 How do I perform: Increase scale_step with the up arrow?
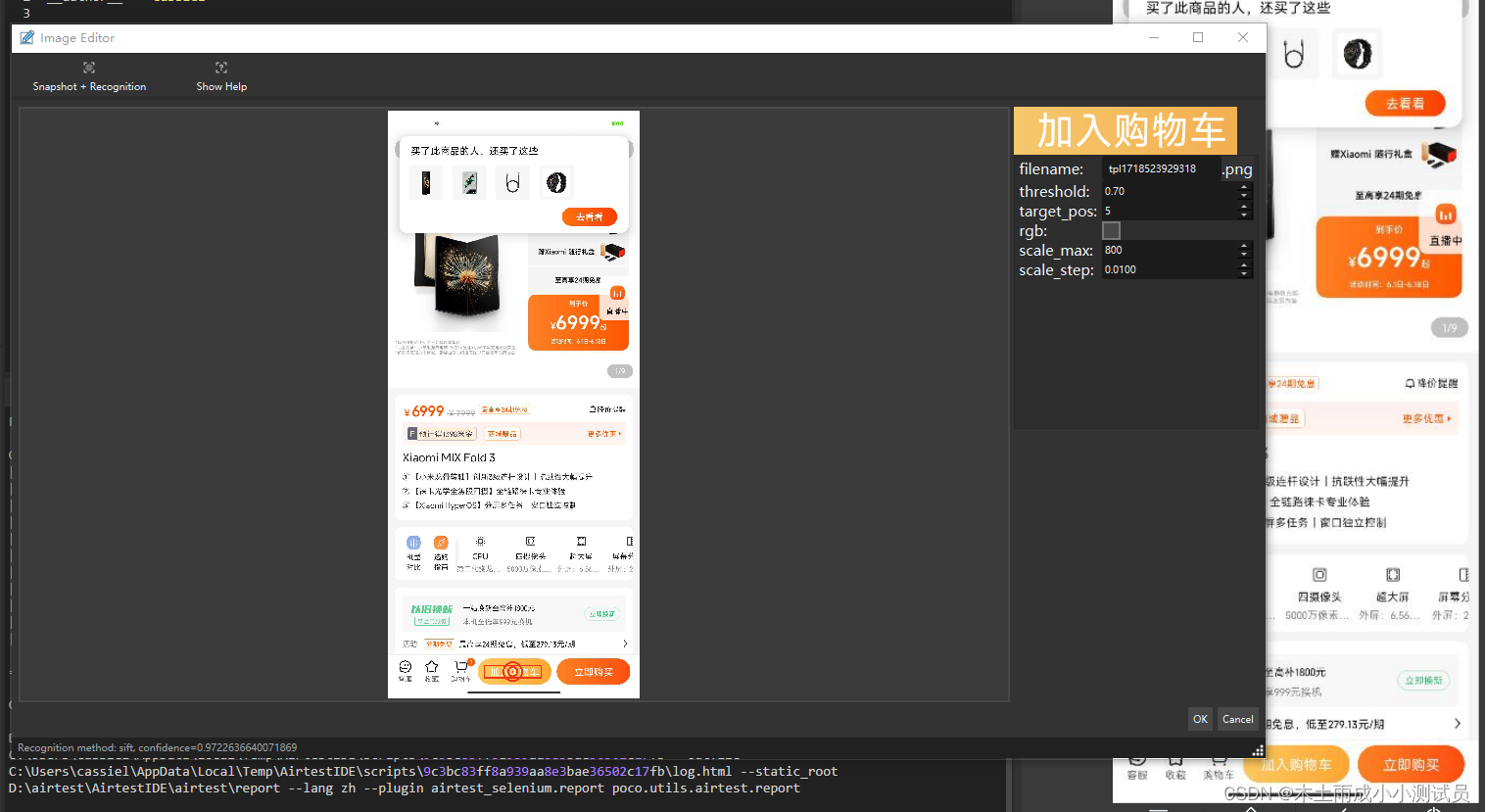(1244, 264)
